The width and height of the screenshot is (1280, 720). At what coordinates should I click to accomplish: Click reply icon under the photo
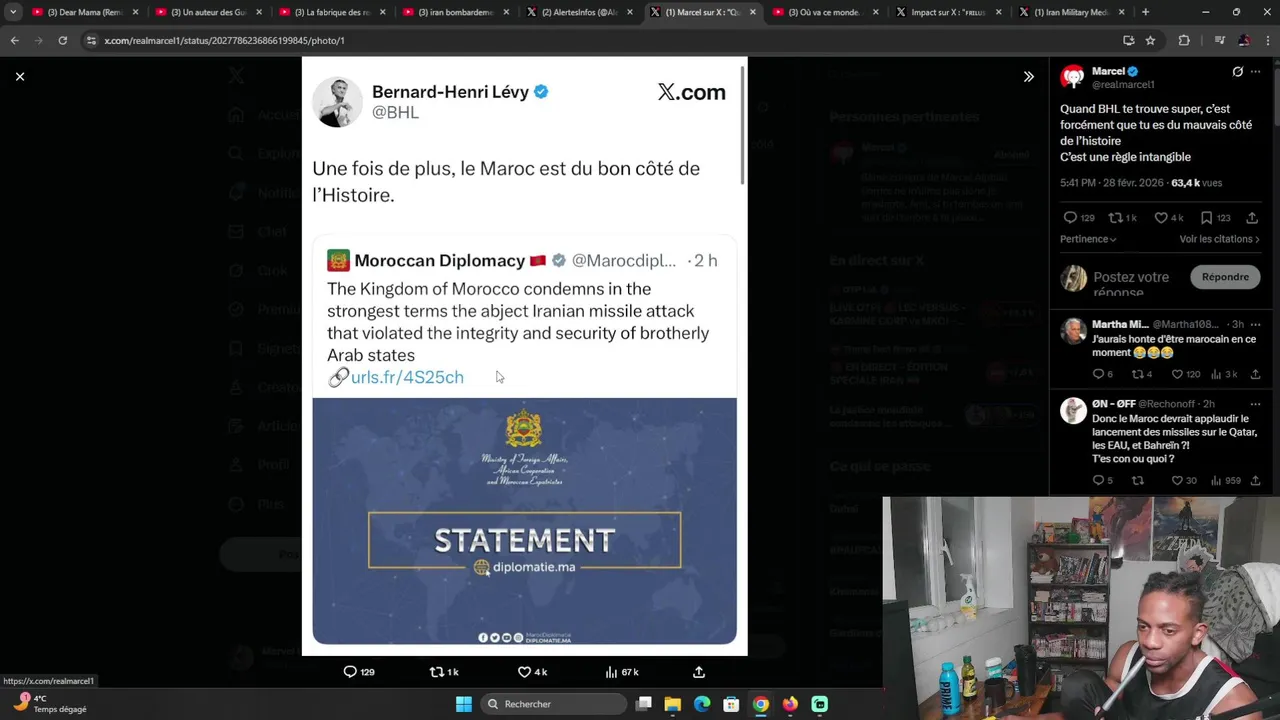coord(350,672)
